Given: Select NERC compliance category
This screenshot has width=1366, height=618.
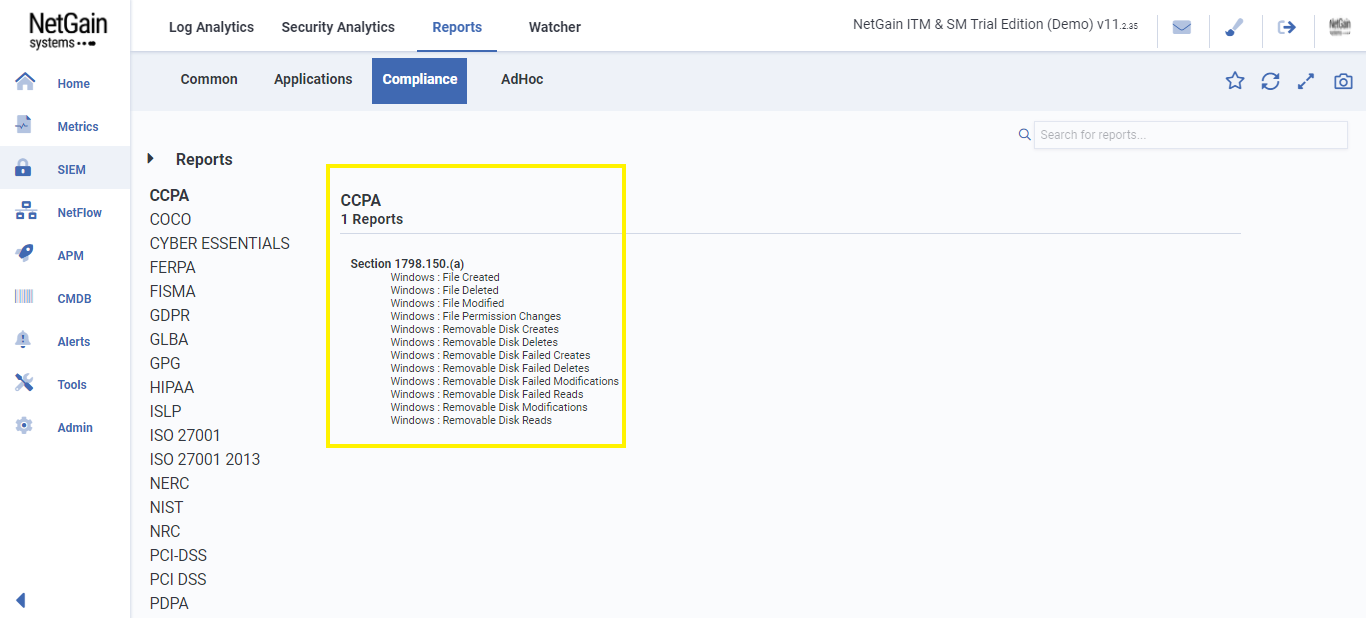Looking at the screenshot, I should click(x=169, y=483).
